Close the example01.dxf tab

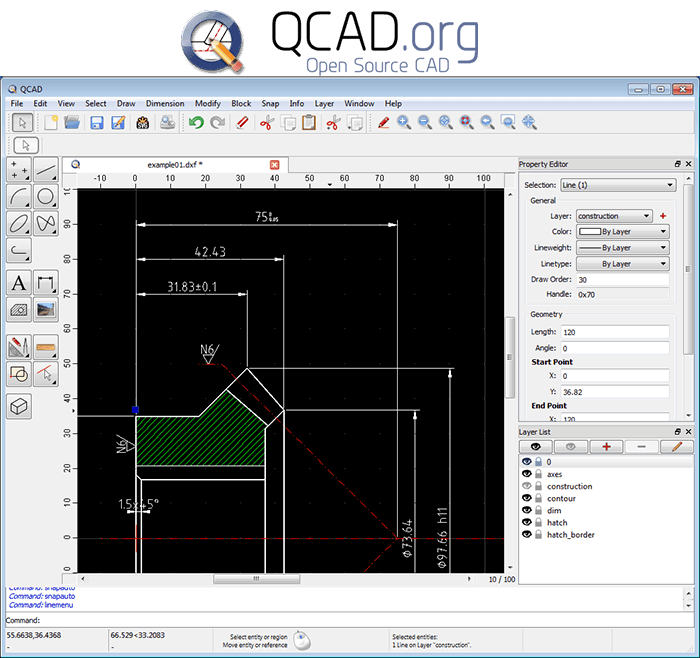[x=275, y=165]
